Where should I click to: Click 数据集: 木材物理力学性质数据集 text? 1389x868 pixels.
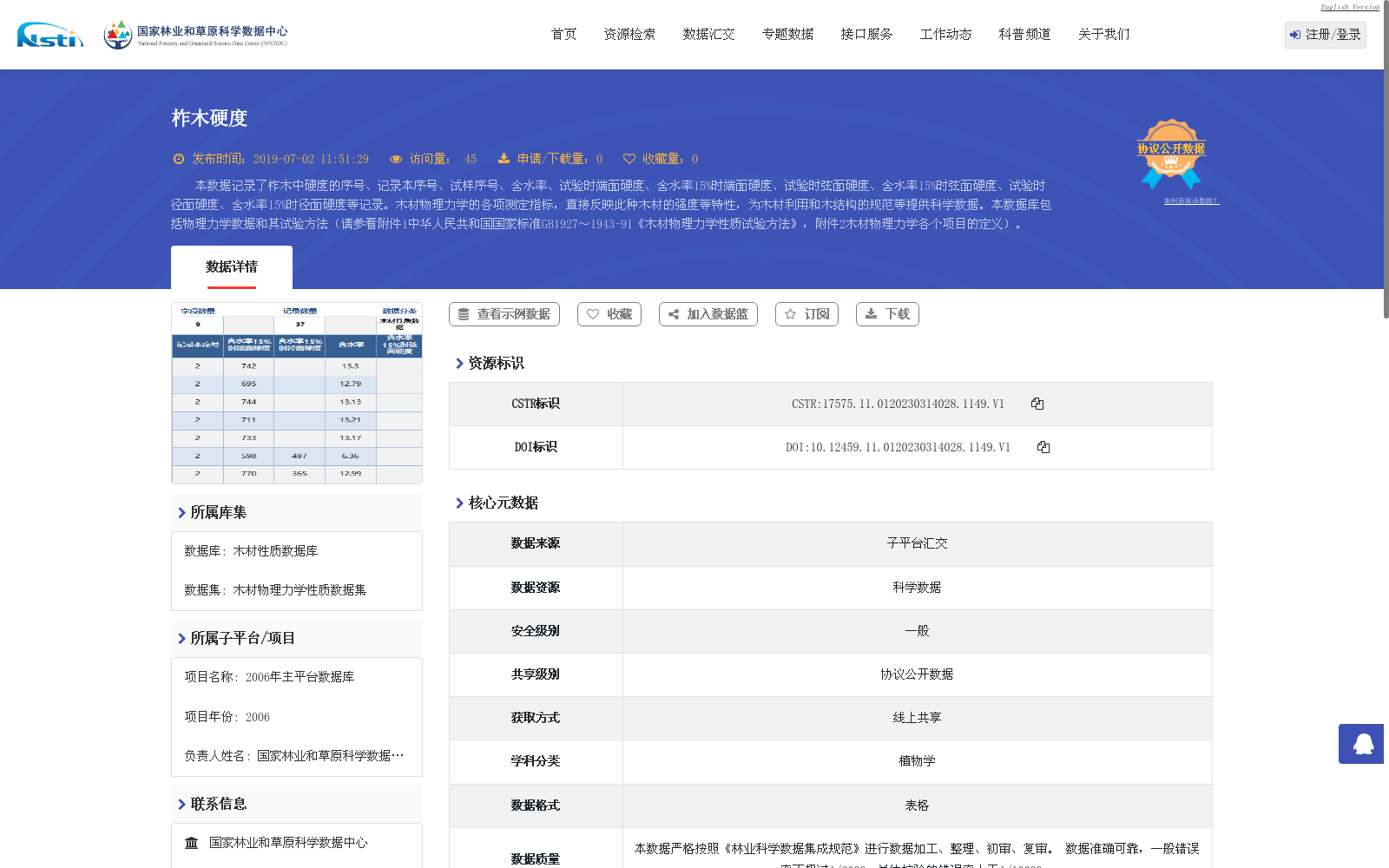[275, 590]
